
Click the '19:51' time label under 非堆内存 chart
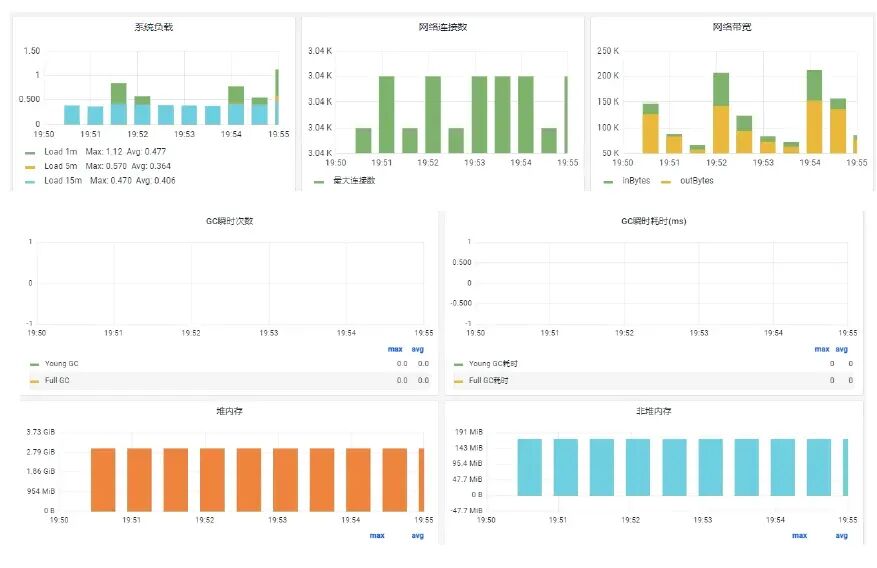pyautogui.click(x=558, y=520)
